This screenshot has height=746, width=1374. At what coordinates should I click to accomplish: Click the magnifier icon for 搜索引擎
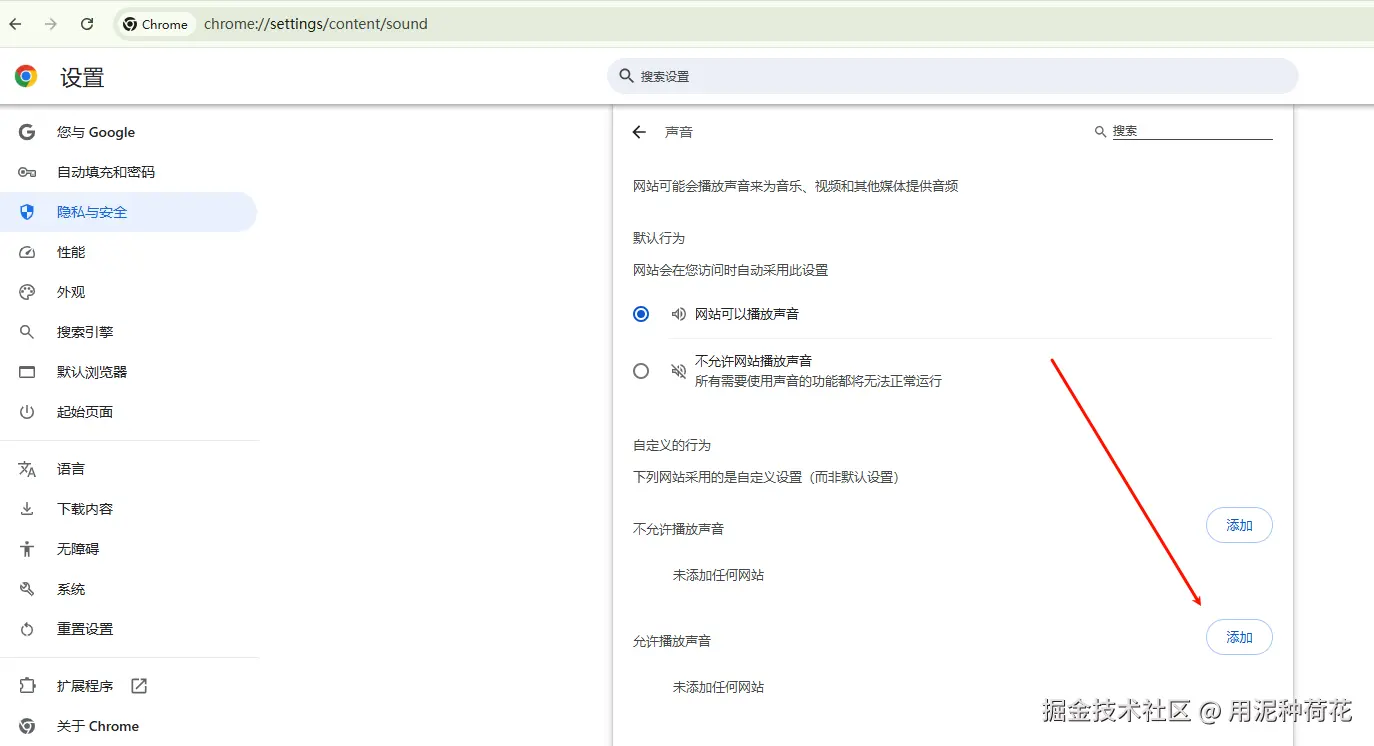[x=27, y=332]
